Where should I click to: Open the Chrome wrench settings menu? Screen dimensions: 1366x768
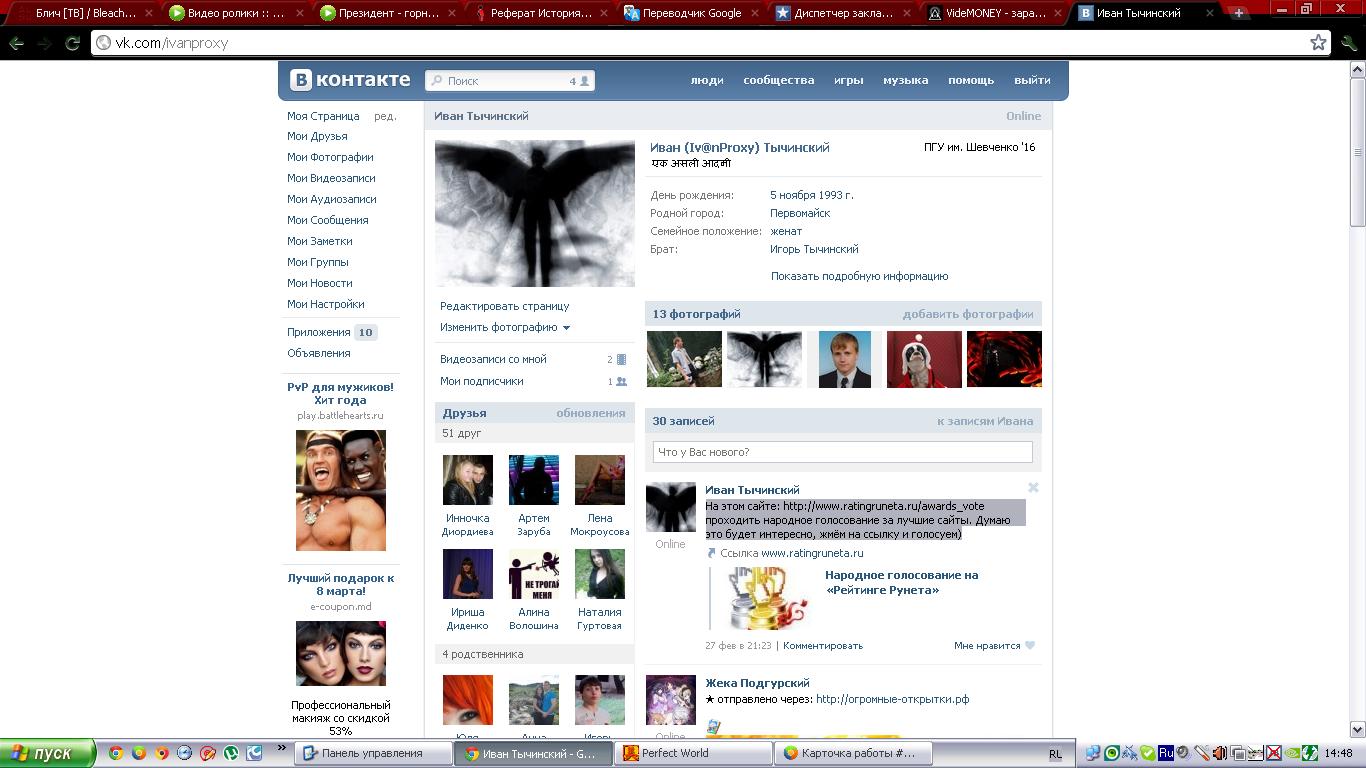click(1349, 43)
